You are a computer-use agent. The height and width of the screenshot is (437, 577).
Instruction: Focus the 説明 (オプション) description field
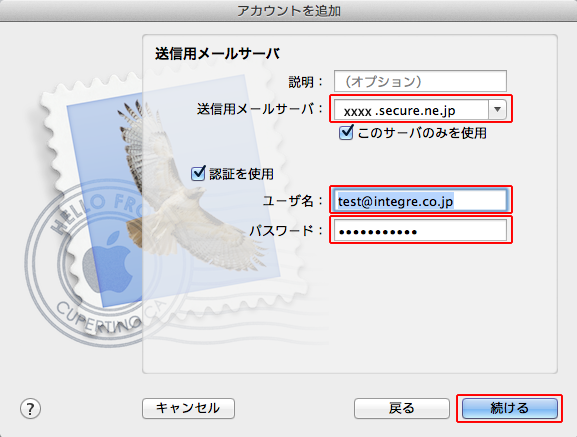[420, 81]
